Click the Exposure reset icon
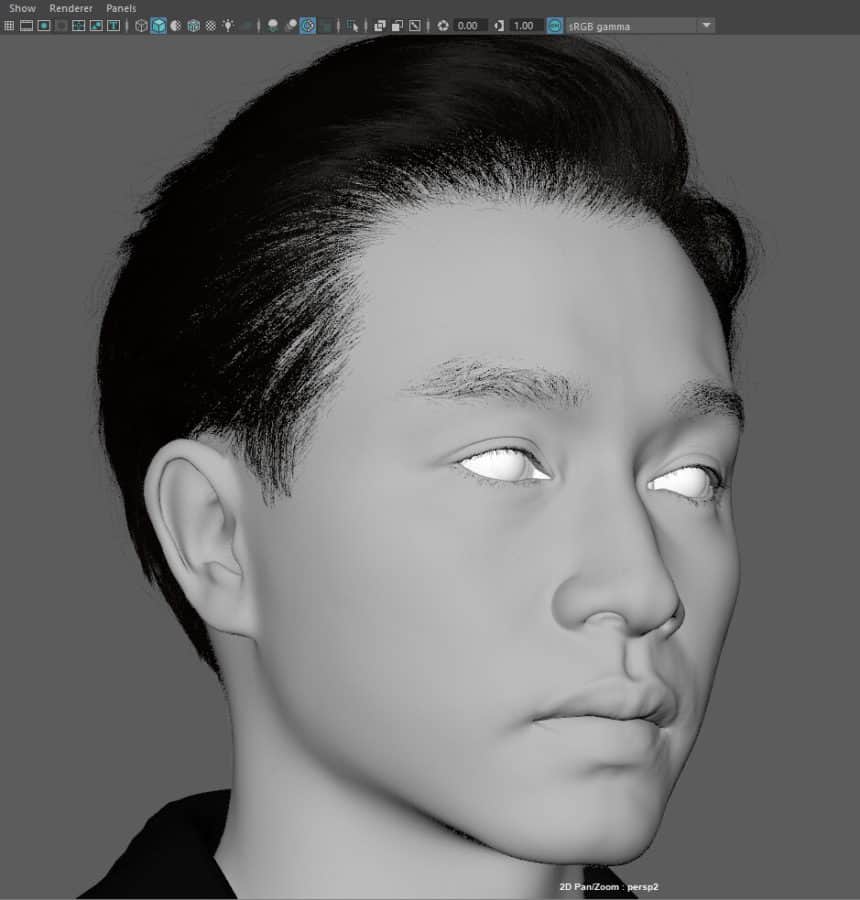This screenshot has width=860, height=900. click(x=443, y=26)
